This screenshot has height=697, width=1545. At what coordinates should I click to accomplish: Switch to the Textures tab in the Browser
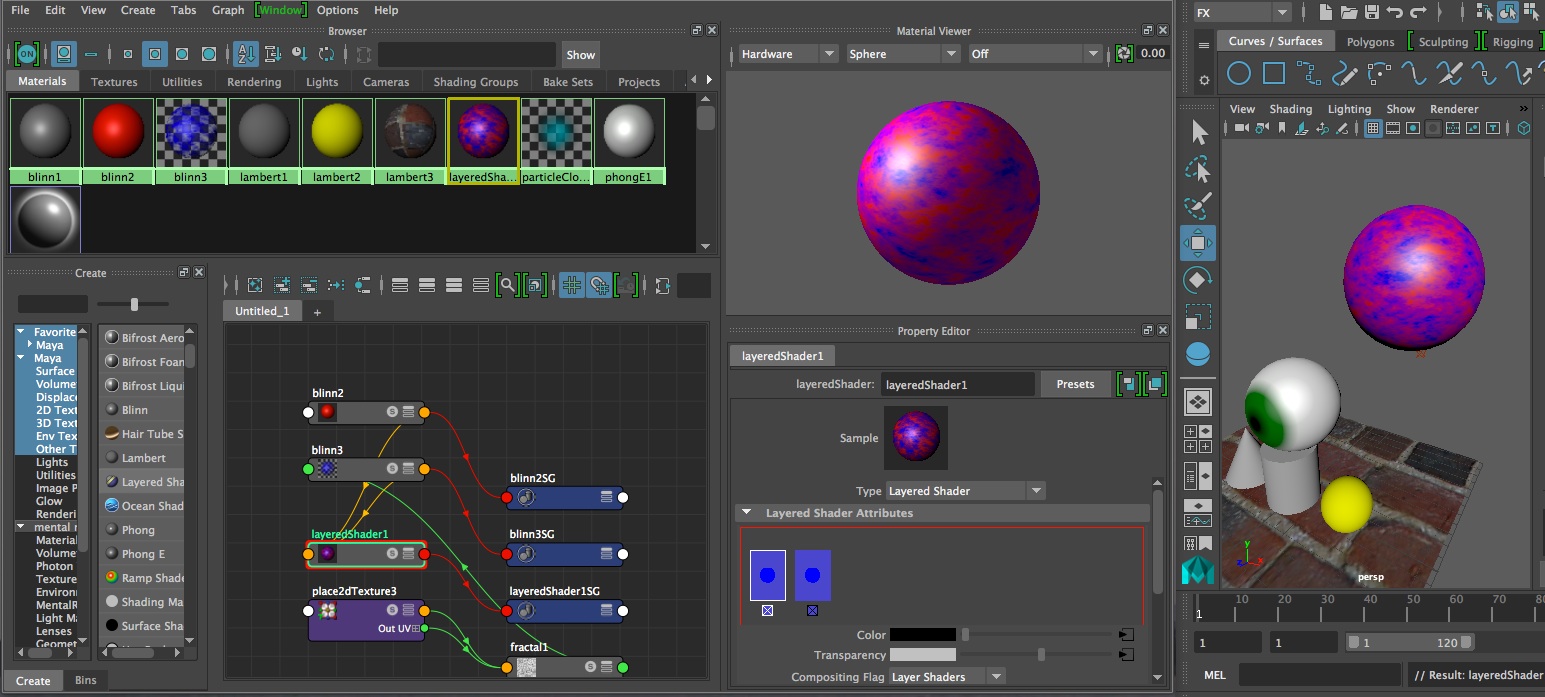click(x=114, y=81)
